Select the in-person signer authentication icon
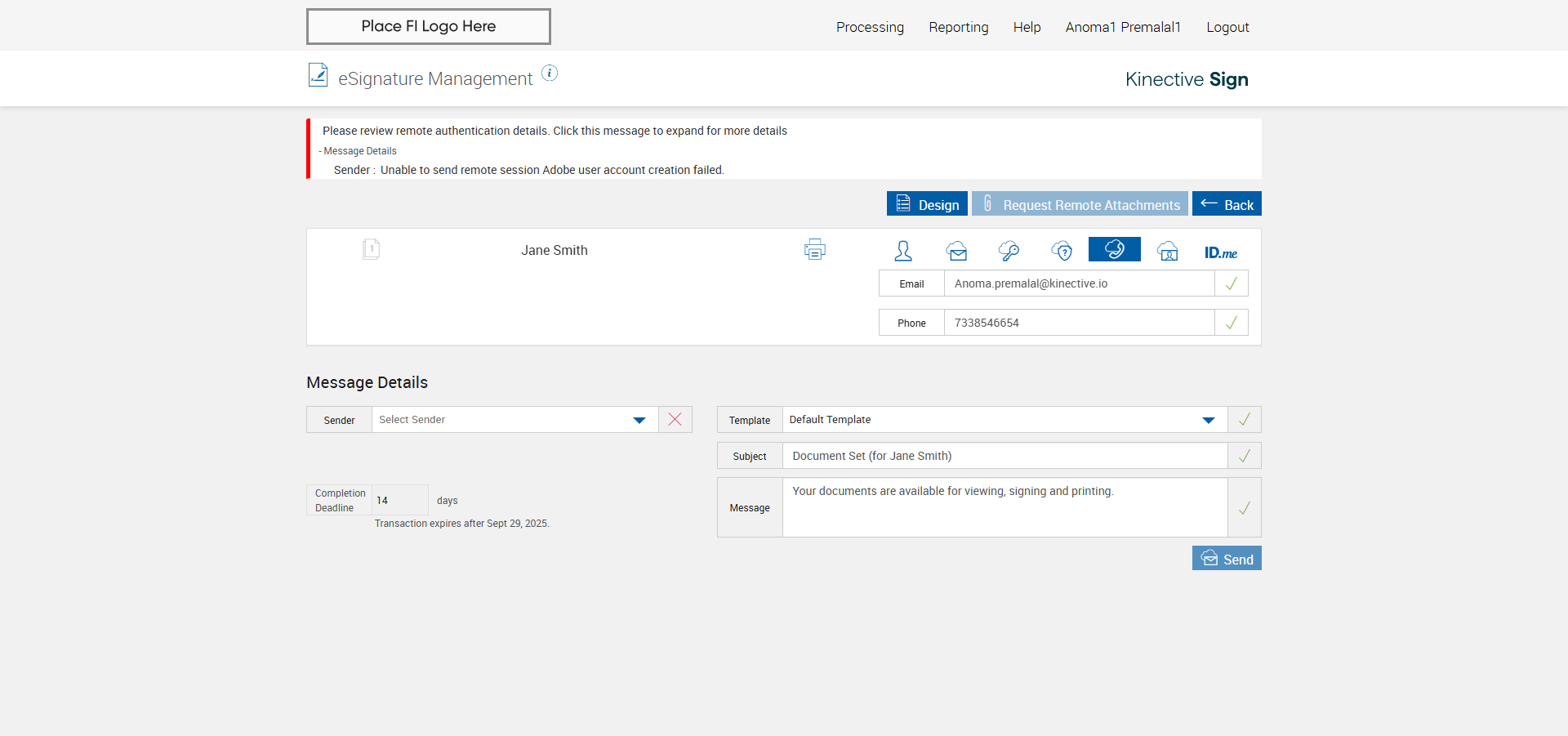The image size is (1568, 736). 903,251
